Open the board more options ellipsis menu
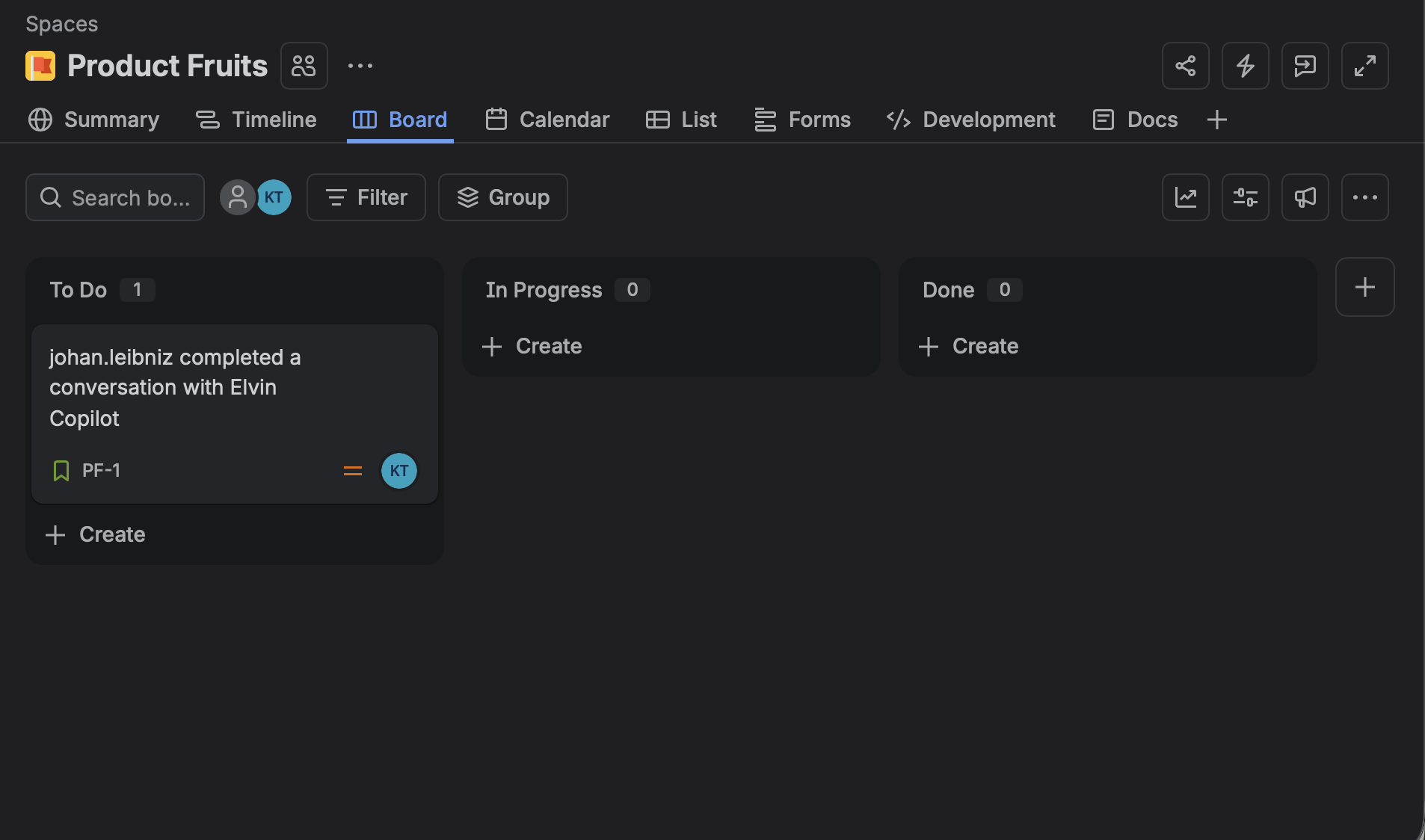 click(1365, 197)
